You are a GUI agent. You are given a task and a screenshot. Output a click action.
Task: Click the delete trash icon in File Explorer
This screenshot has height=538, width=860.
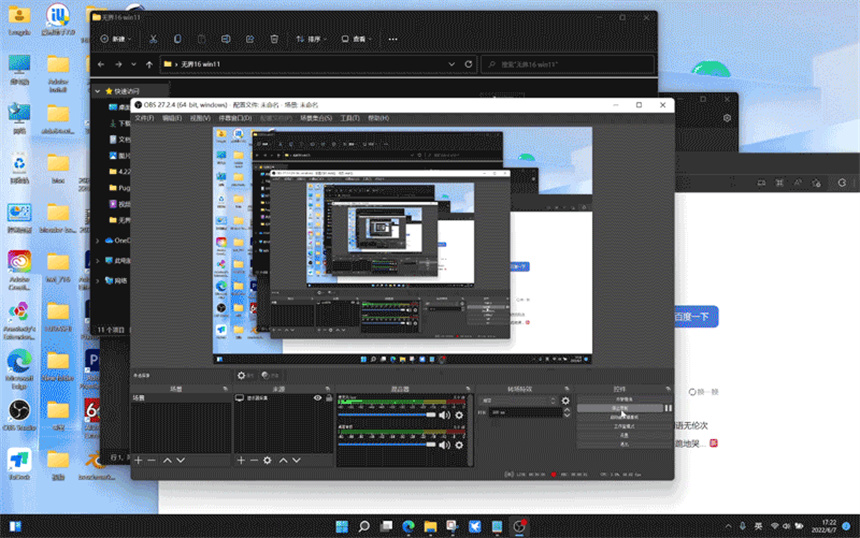274,39
